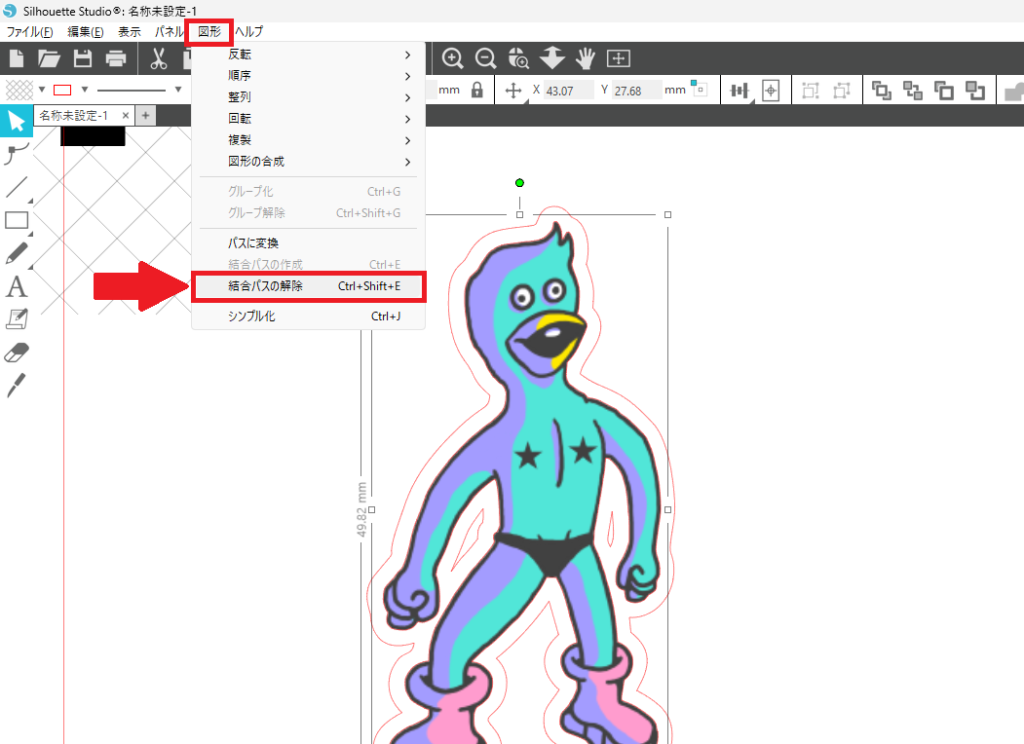Click the zoom in magnifier icon
The image size is (1024, 744).
(452, 58)
